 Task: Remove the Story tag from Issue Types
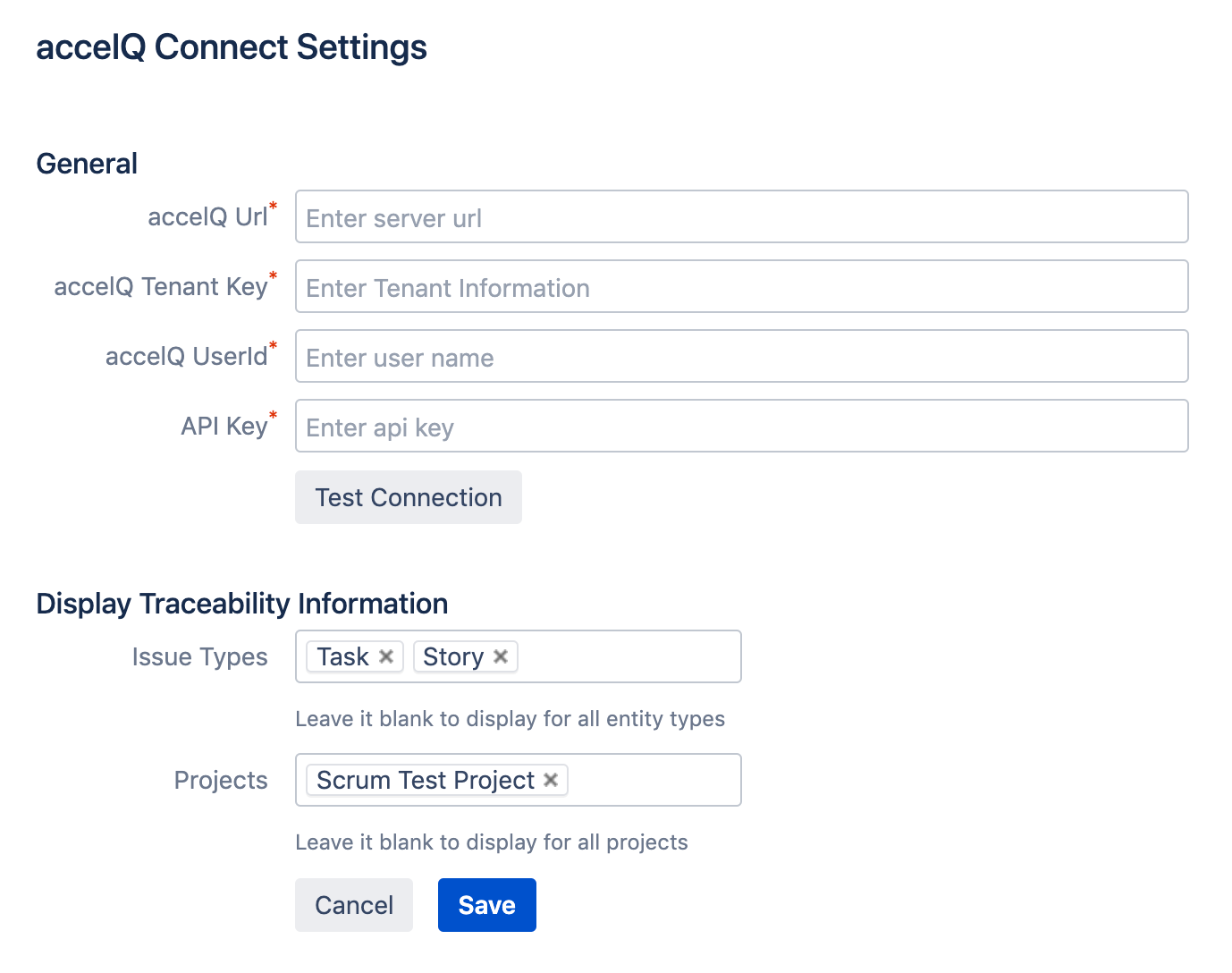tap(501, 656)
